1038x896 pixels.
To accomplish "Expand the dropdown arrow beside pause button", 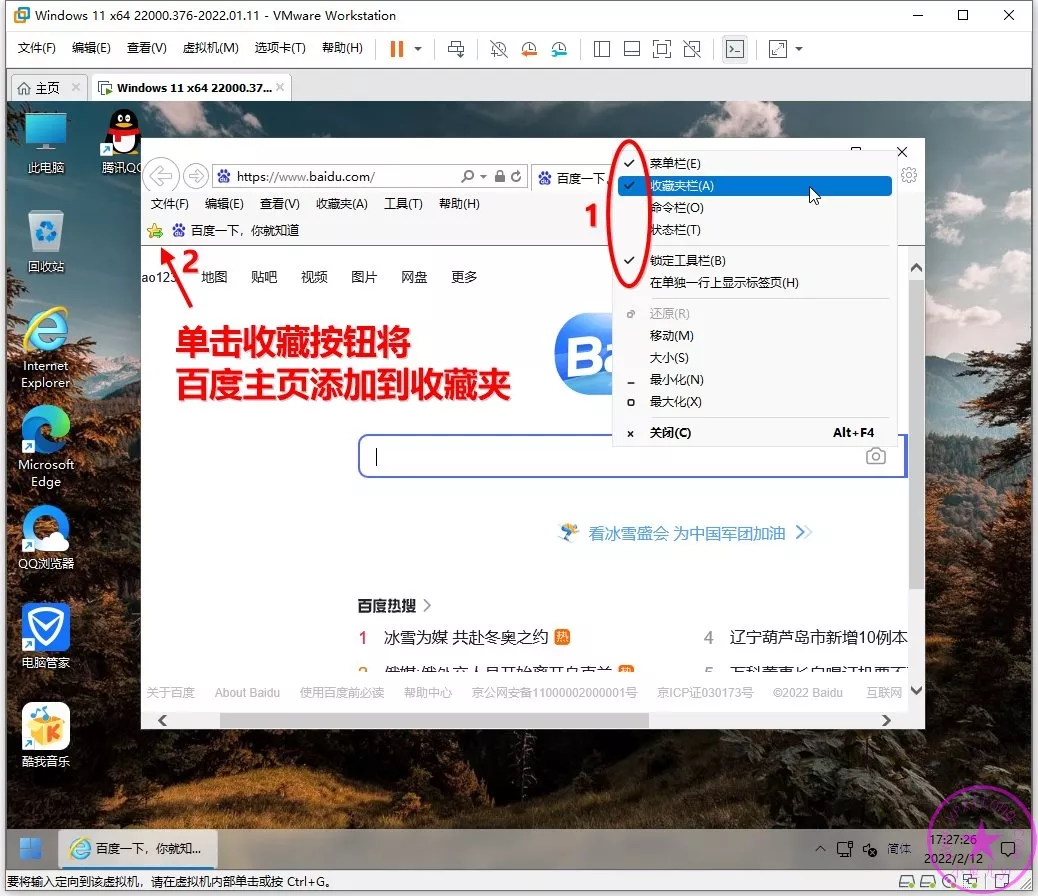I will (418, 49).
